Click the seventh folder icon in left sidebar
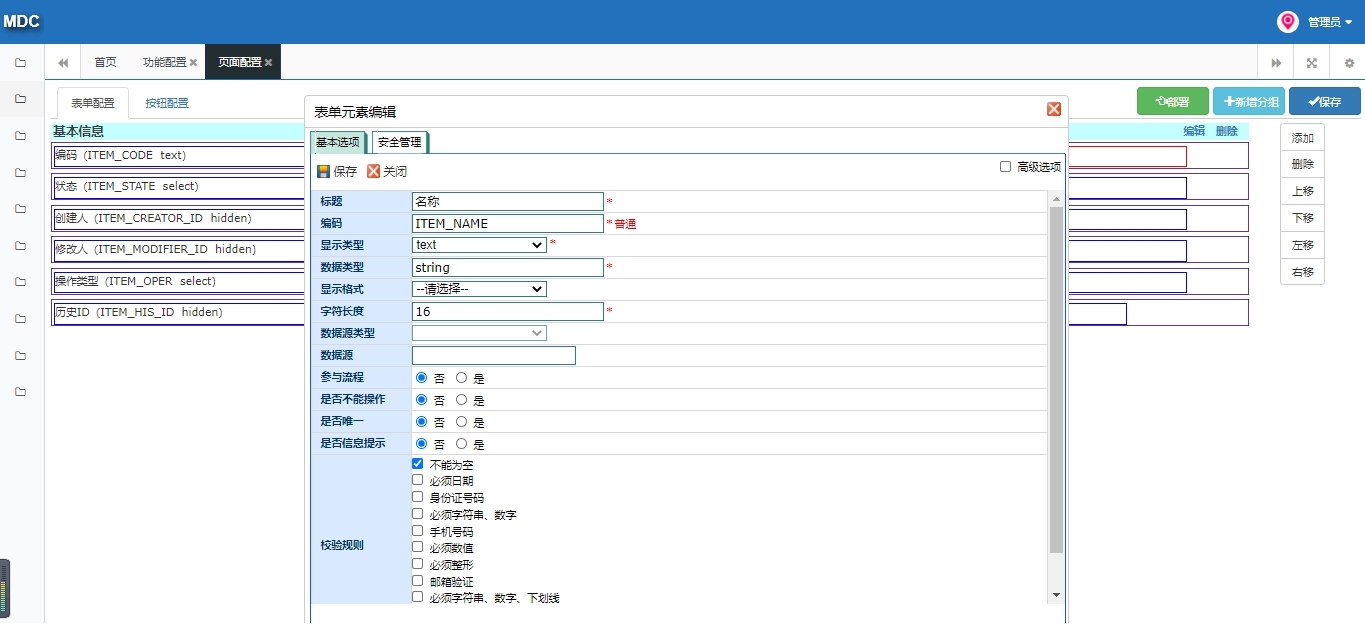The image size is (1365, 635). click(20, 282)
